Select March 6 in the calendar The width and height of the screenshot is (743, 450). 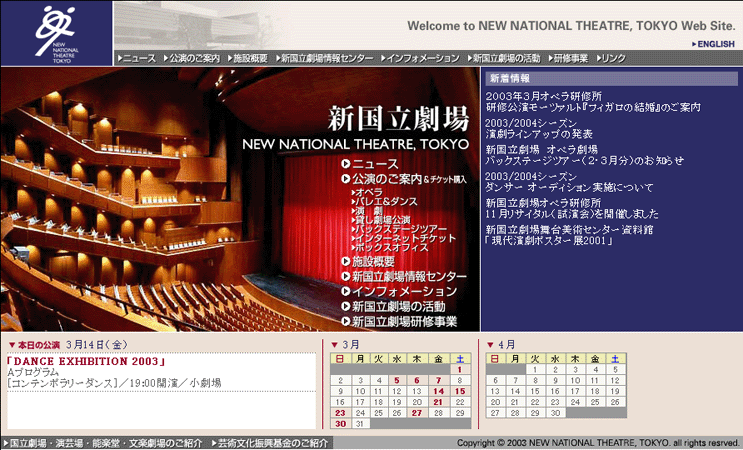point(417,380)
